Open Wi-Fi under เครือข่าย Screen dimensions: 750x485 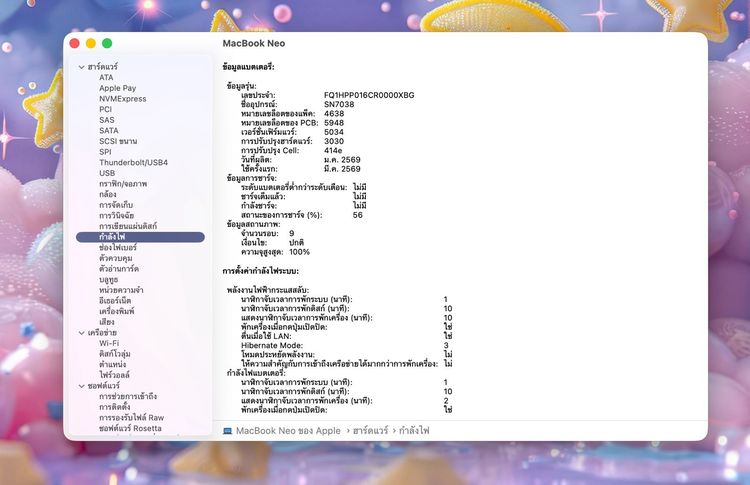pos(109,343)
